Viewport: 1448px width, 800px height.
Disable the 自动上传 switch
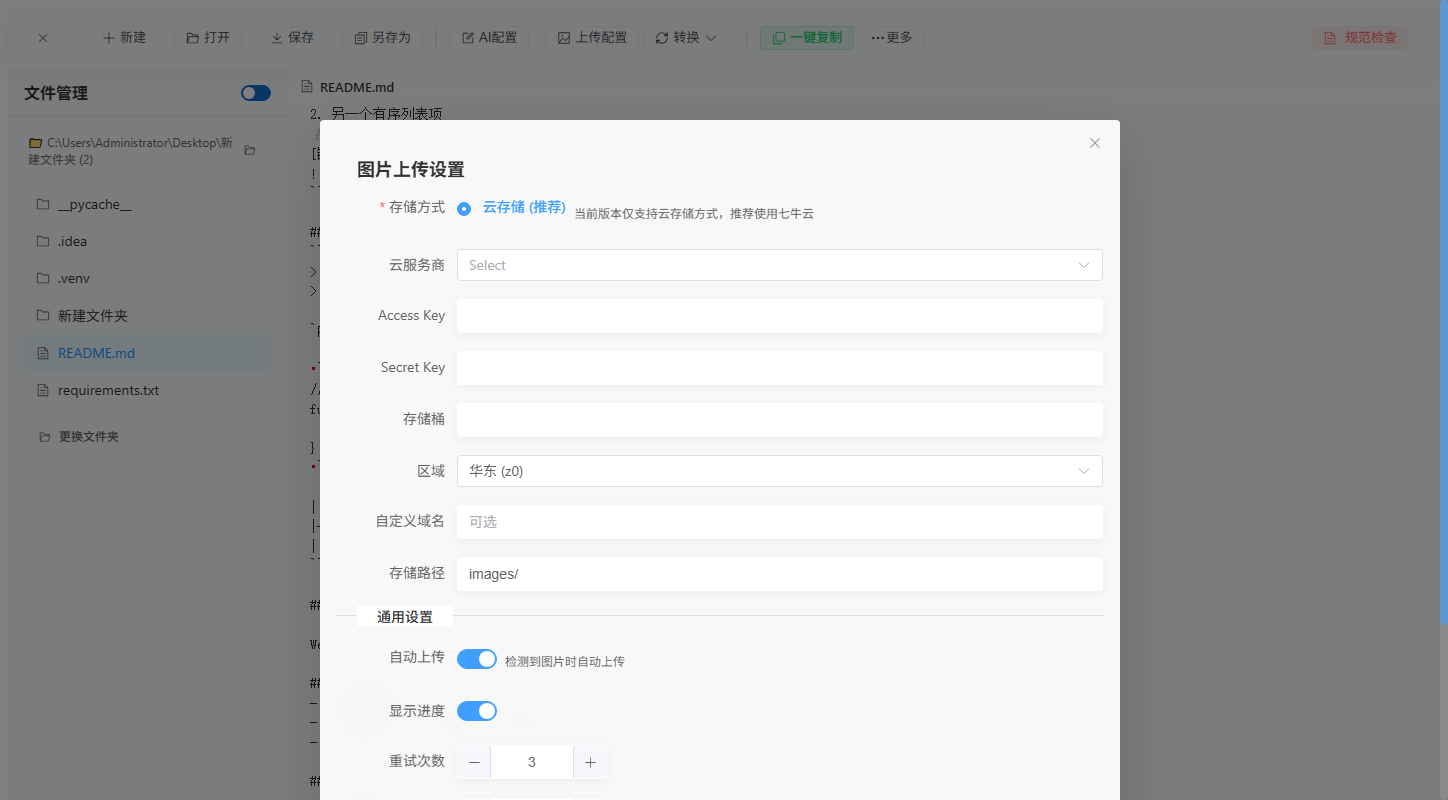pos(477,659)
